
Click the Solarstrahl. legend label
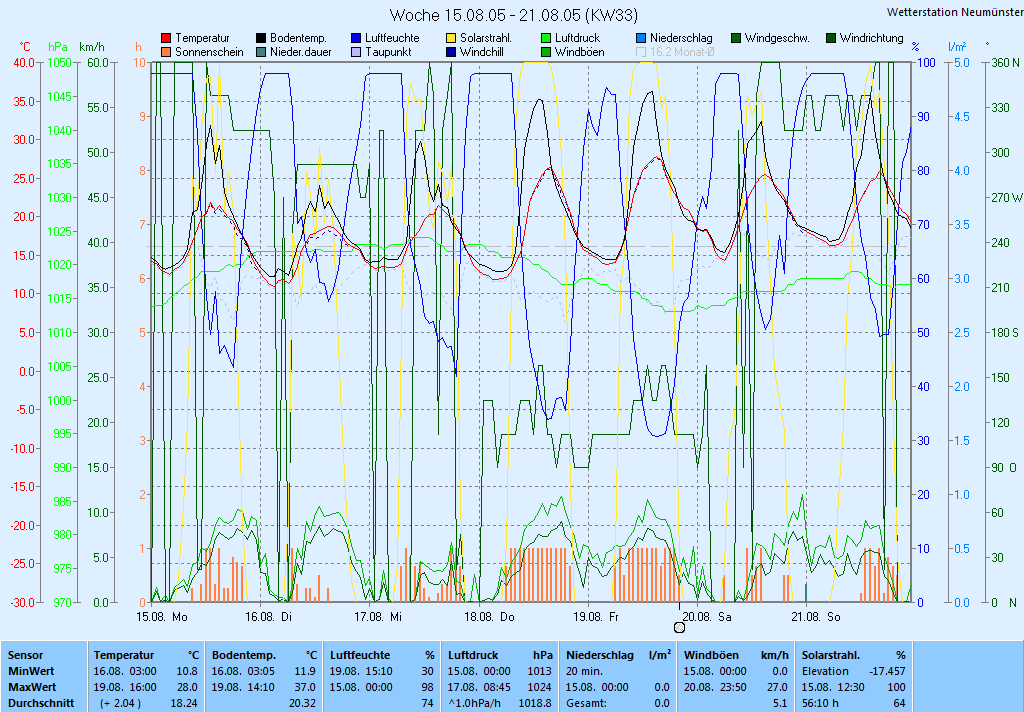486,39
